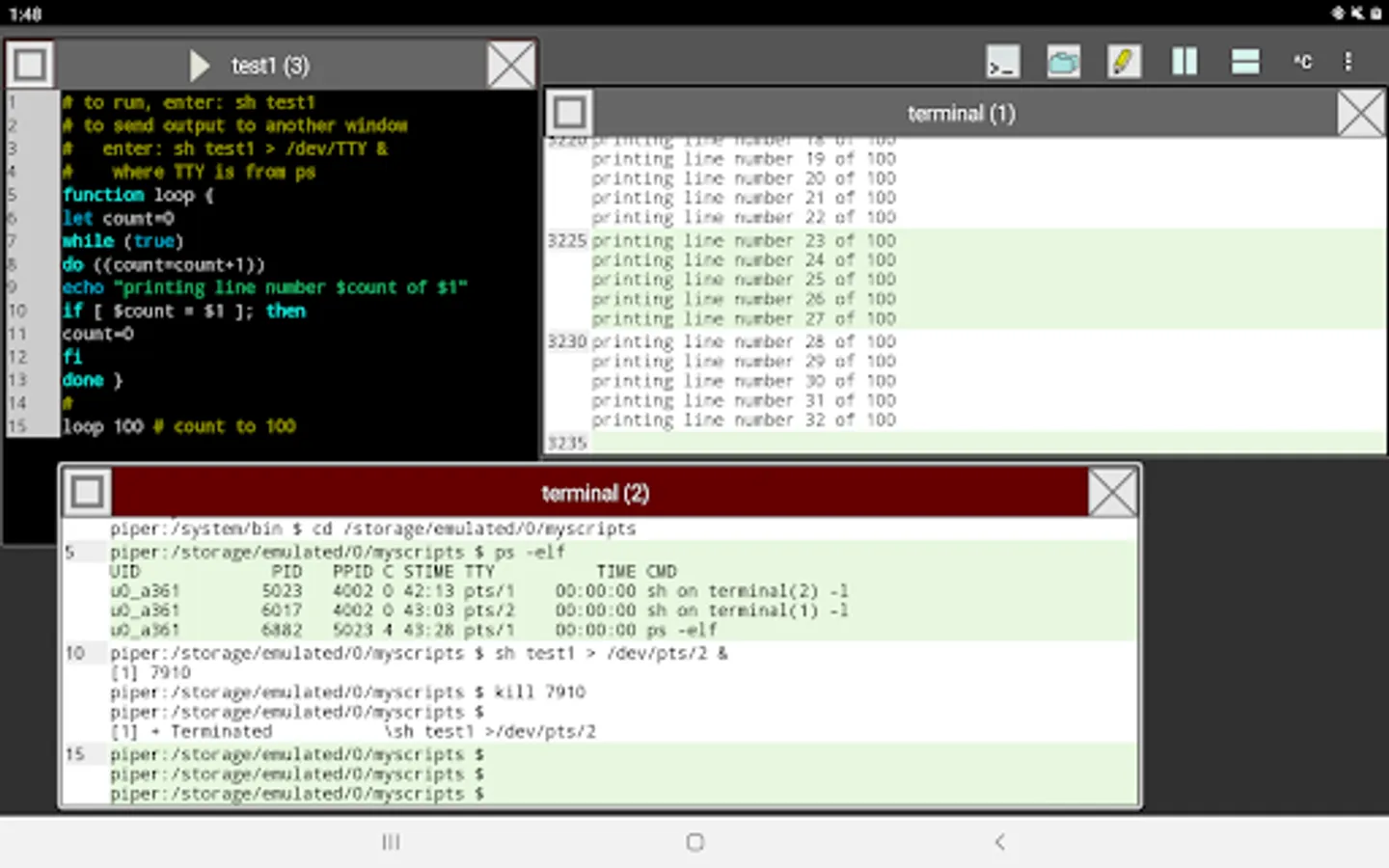Screen dimensions: 1389x868
Task: Open a new terminal window from toolbar
Action: [x=1002, y=63]
